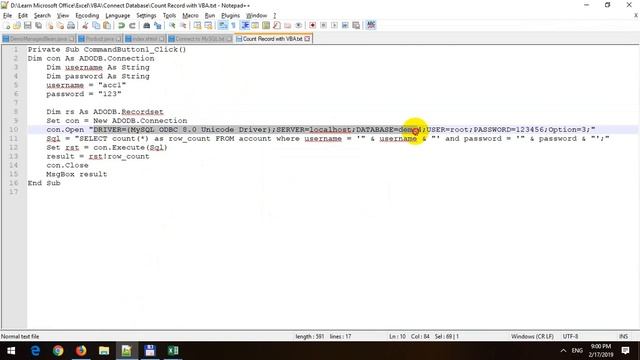Screen dimensions: 640x360
Task: Click the New file toolbar icon
Action: (x=7, y=25)
